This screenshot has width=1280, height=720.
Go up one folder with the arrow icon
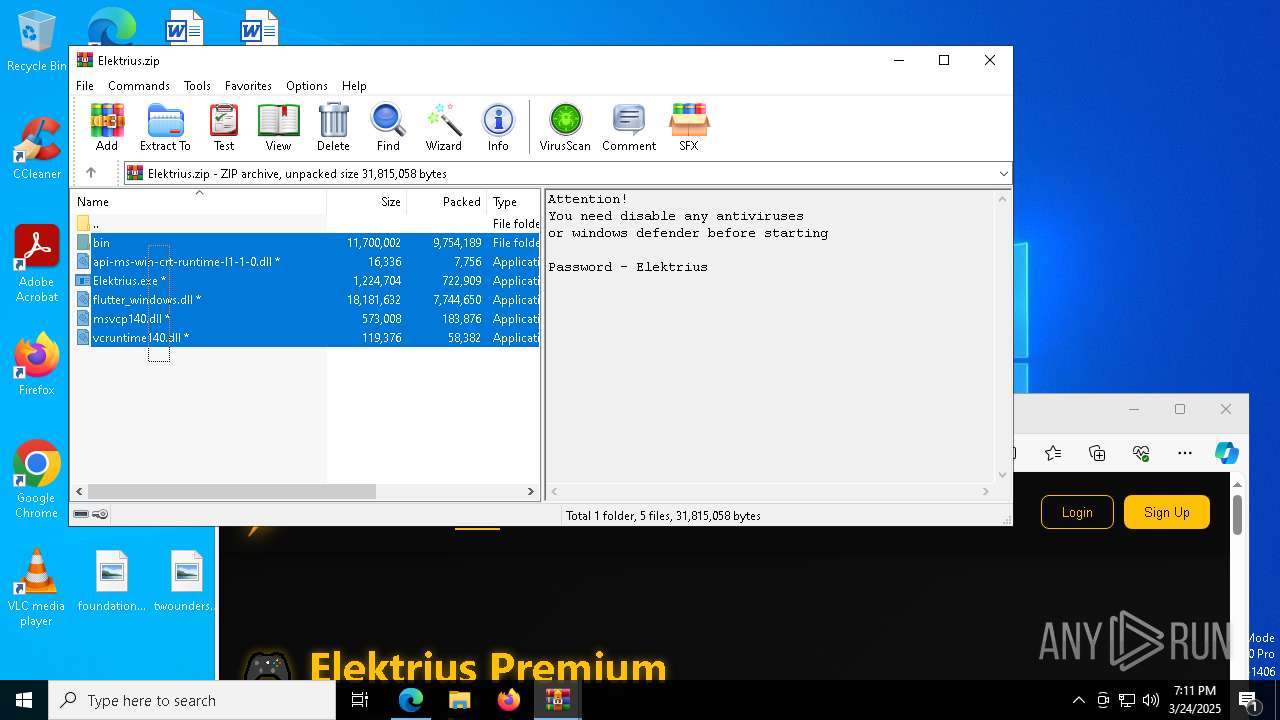point(91,173)
